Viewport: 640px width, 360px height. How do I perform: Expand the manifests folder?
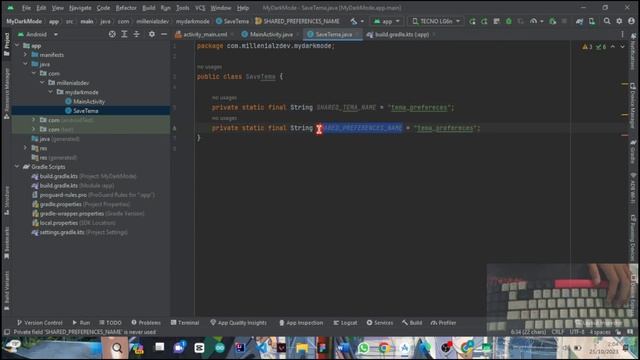[x=25, y=55]
